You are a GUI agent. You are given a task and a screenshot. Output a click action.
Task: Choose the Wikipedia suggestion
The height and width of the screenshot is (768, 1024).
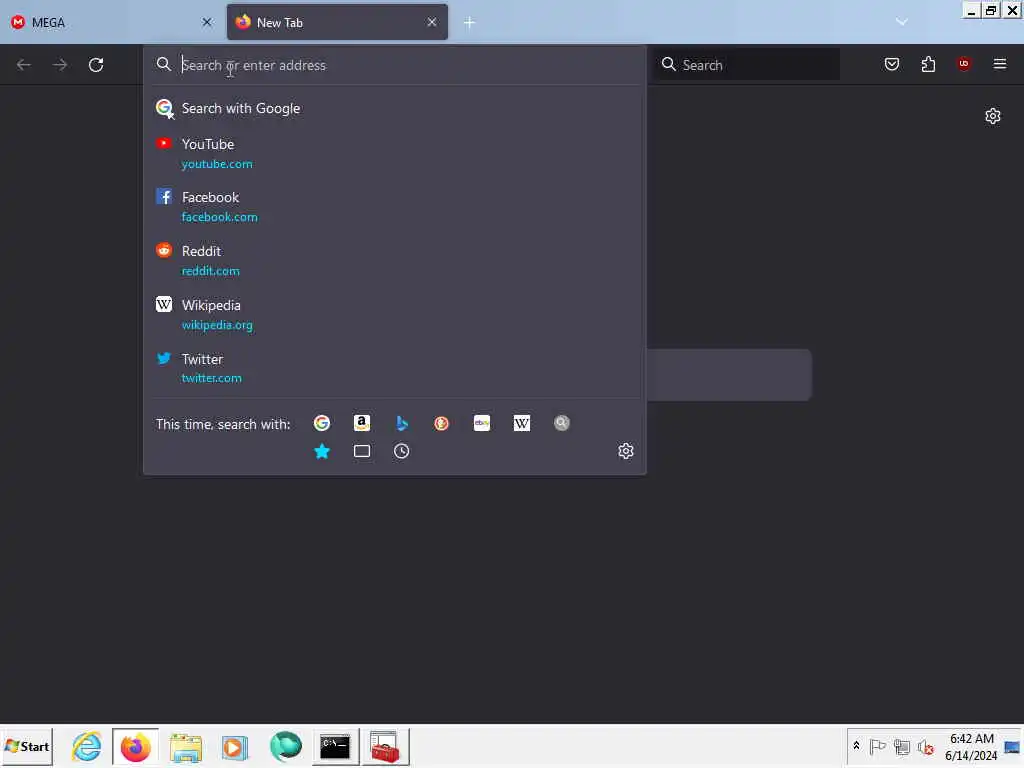394,315
